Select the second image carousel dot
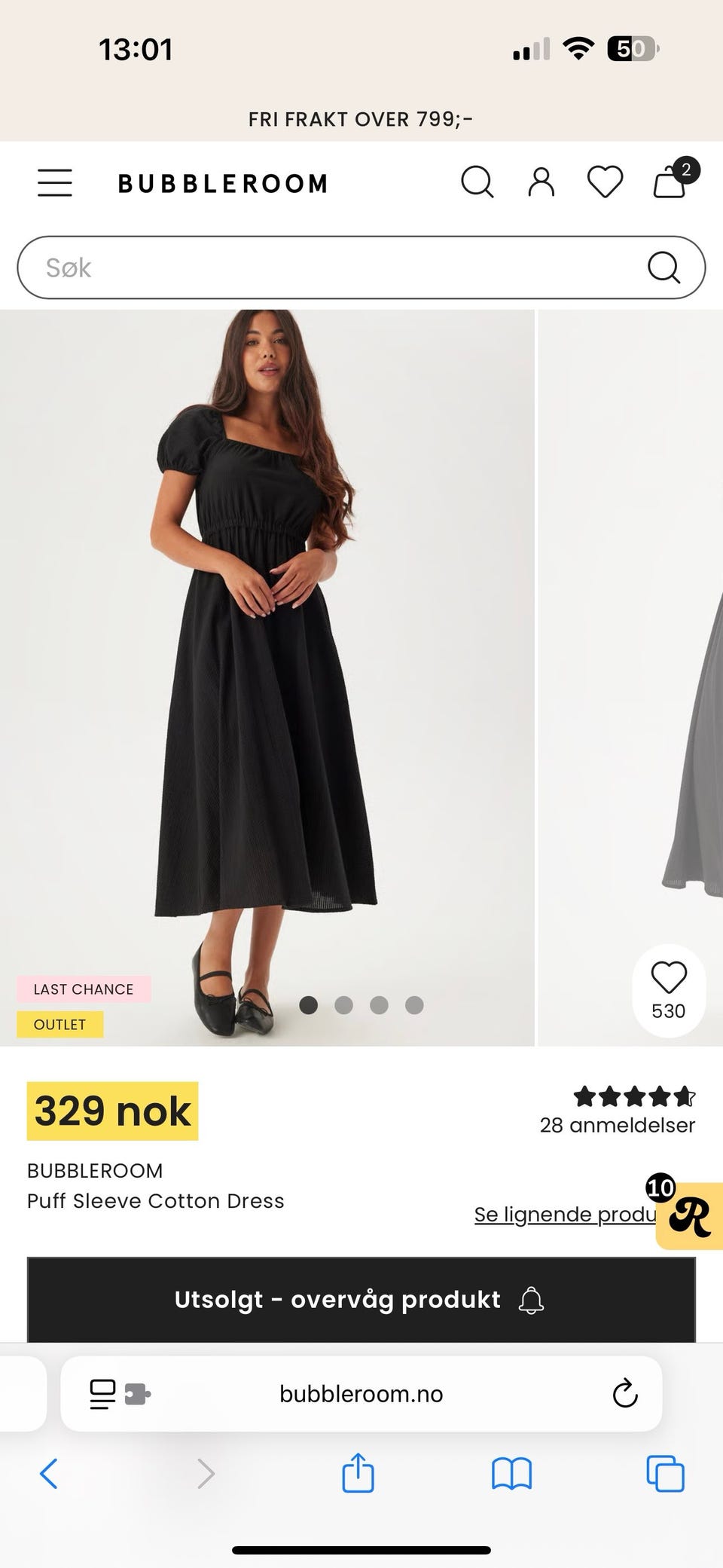723x1568 pixels. click(343, 1005)
